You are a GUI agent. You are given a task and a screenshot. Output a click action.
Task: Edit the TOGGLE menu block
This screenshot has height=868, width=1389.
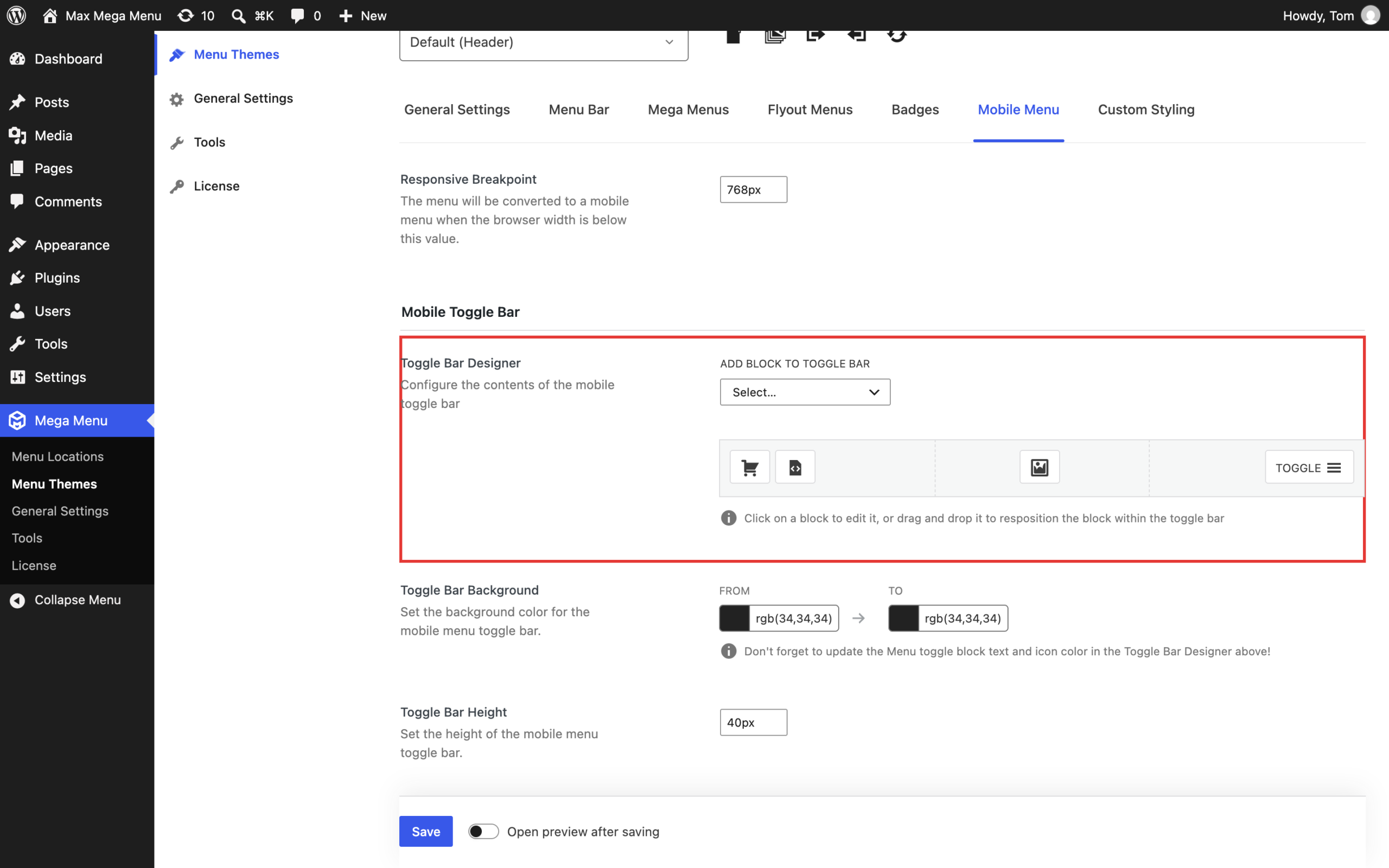pyautogui.click(x=1309, y=467)
